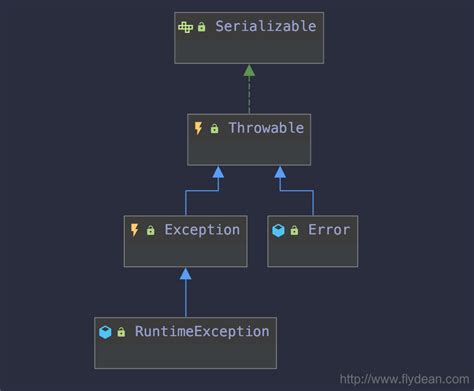This screenshot has height=391, width=474.
Task: Click the blue cube icon on RuntimeException
Action: 105,332
